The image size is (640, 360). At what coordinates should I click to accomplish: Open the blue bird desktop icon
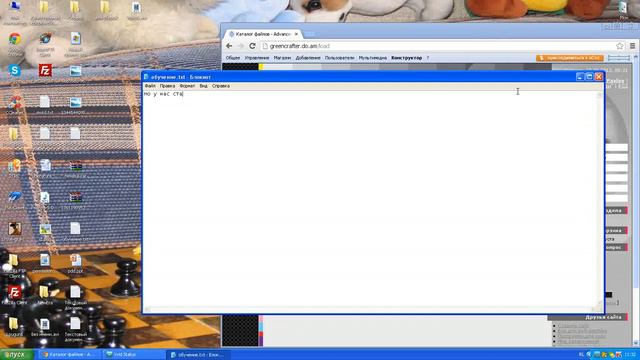click(x=15, y=197)
